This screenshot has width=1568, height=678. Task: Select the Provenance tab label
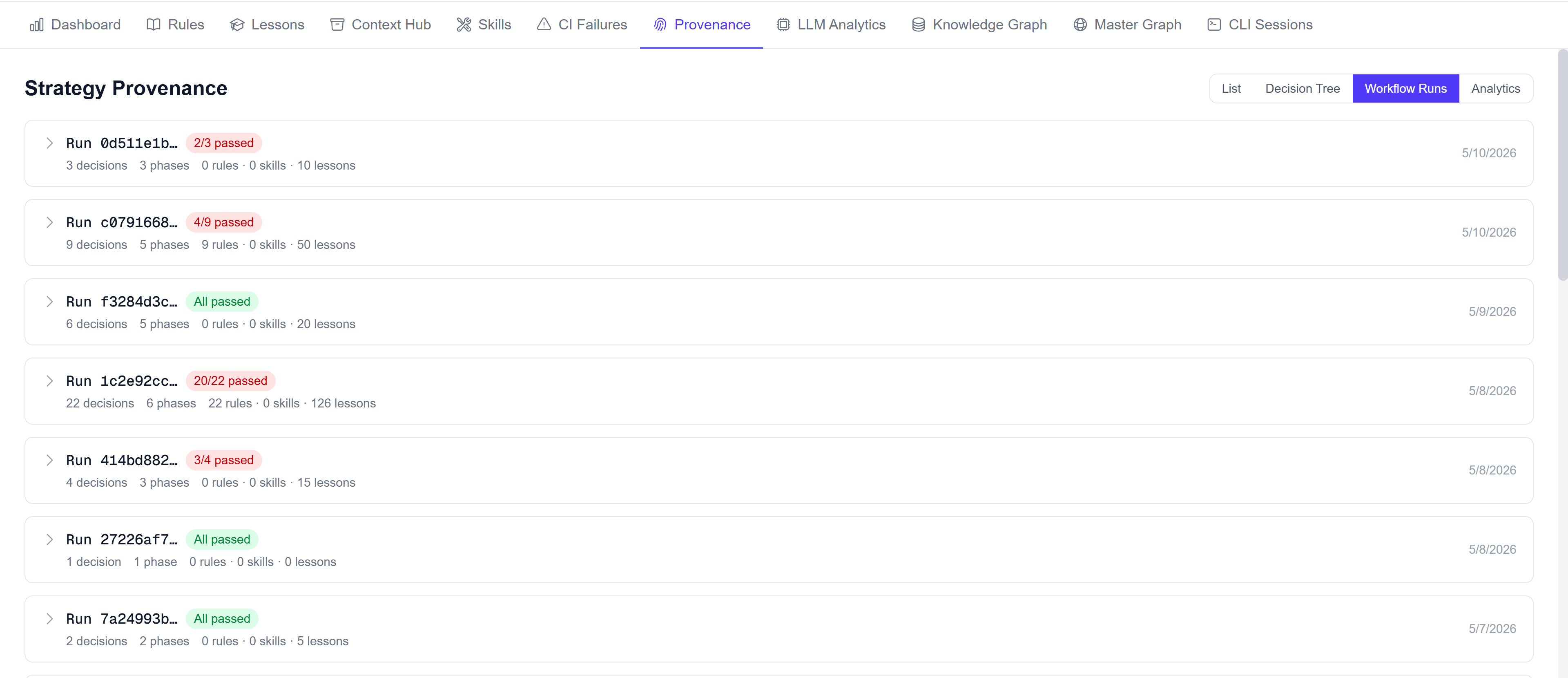tap(712, 25)
